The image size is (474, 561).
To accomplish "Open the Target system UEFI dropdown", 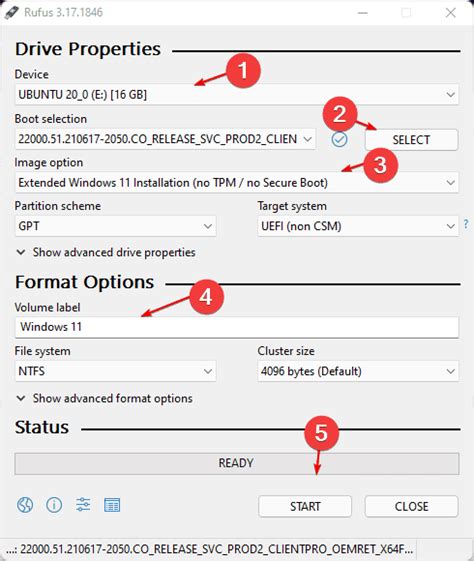I will point(358,226).
